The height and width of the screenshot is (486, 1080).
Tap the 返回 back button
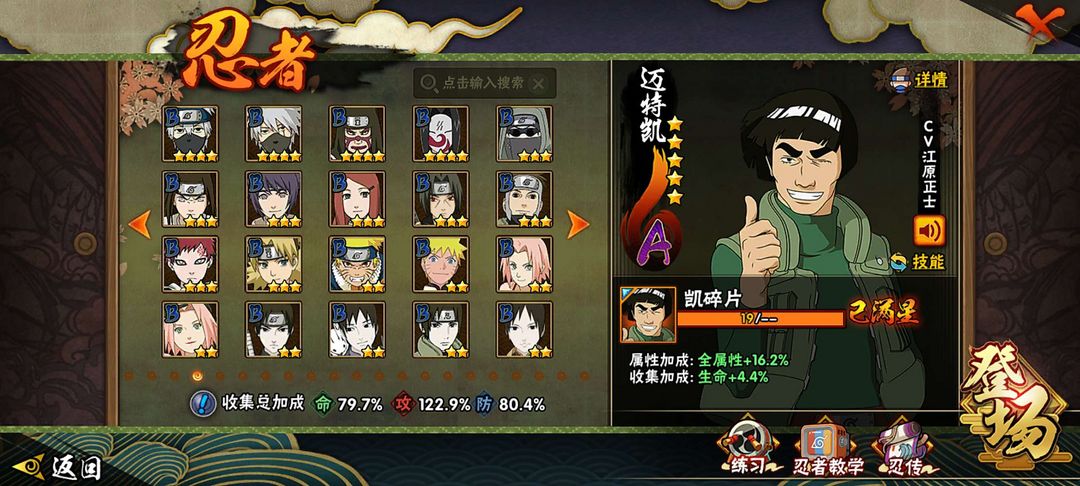(59, 467)
